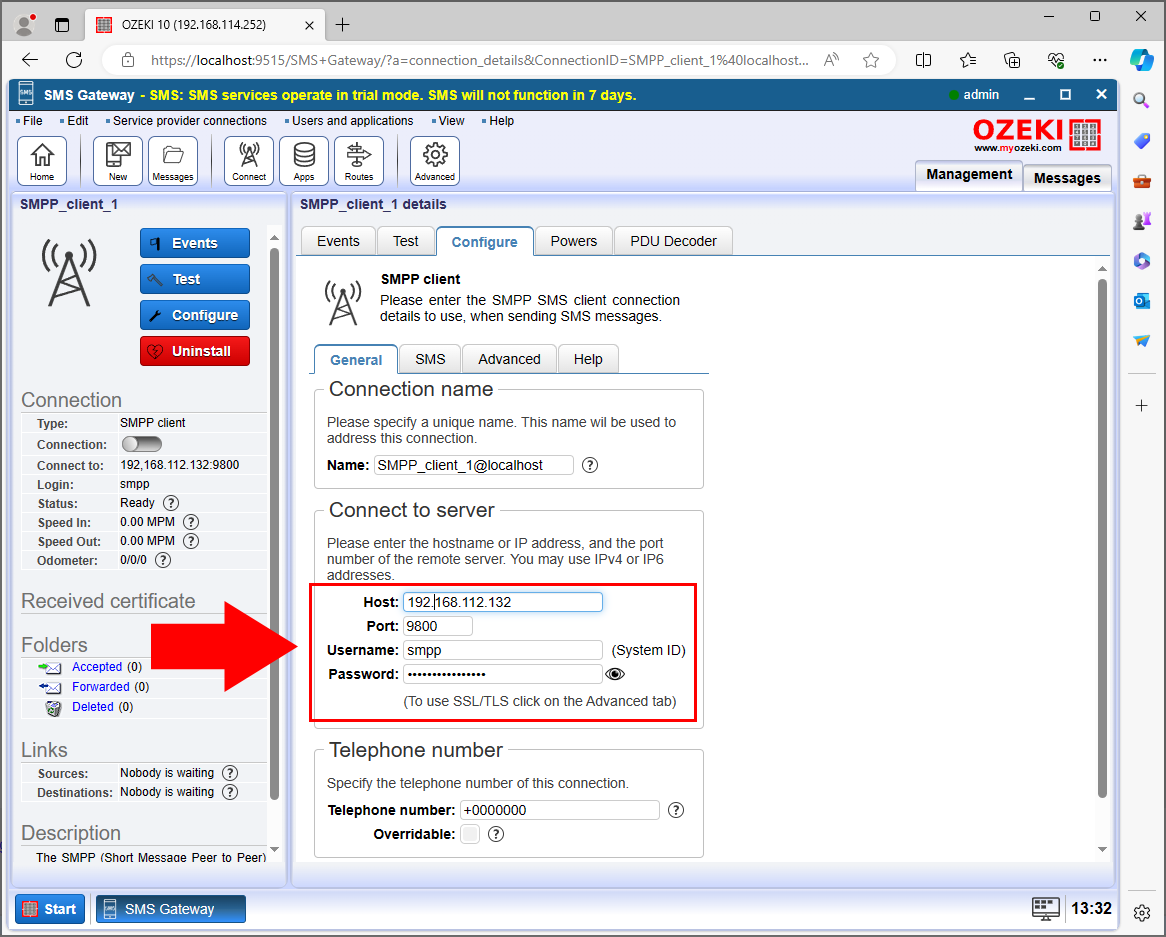
Task: Open the Help configuration sub-tab
Action: [588, 359]
